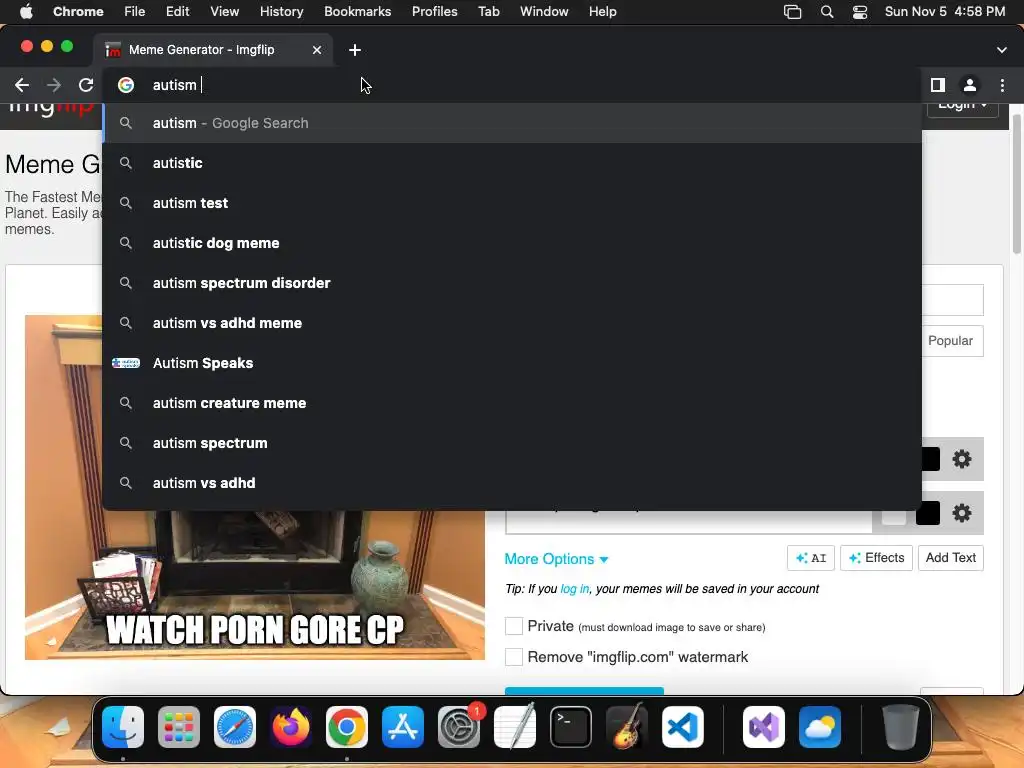Open the Profiles menu
1024x768 pixels.
[434, 12]
